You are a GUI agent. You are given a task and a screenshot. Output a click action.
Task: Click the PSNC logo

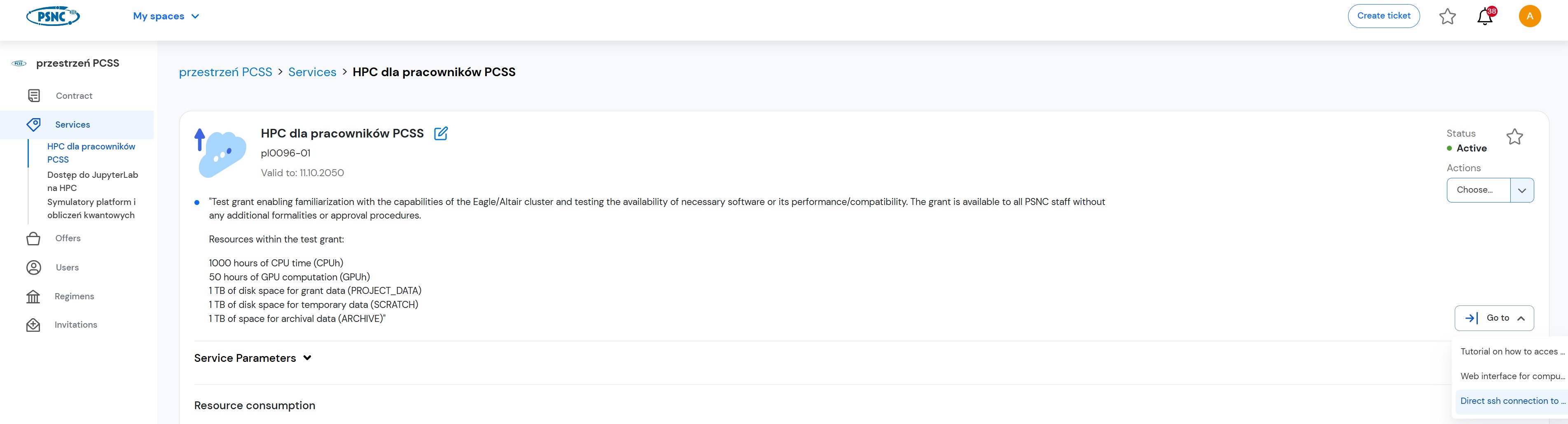(53, 16)
